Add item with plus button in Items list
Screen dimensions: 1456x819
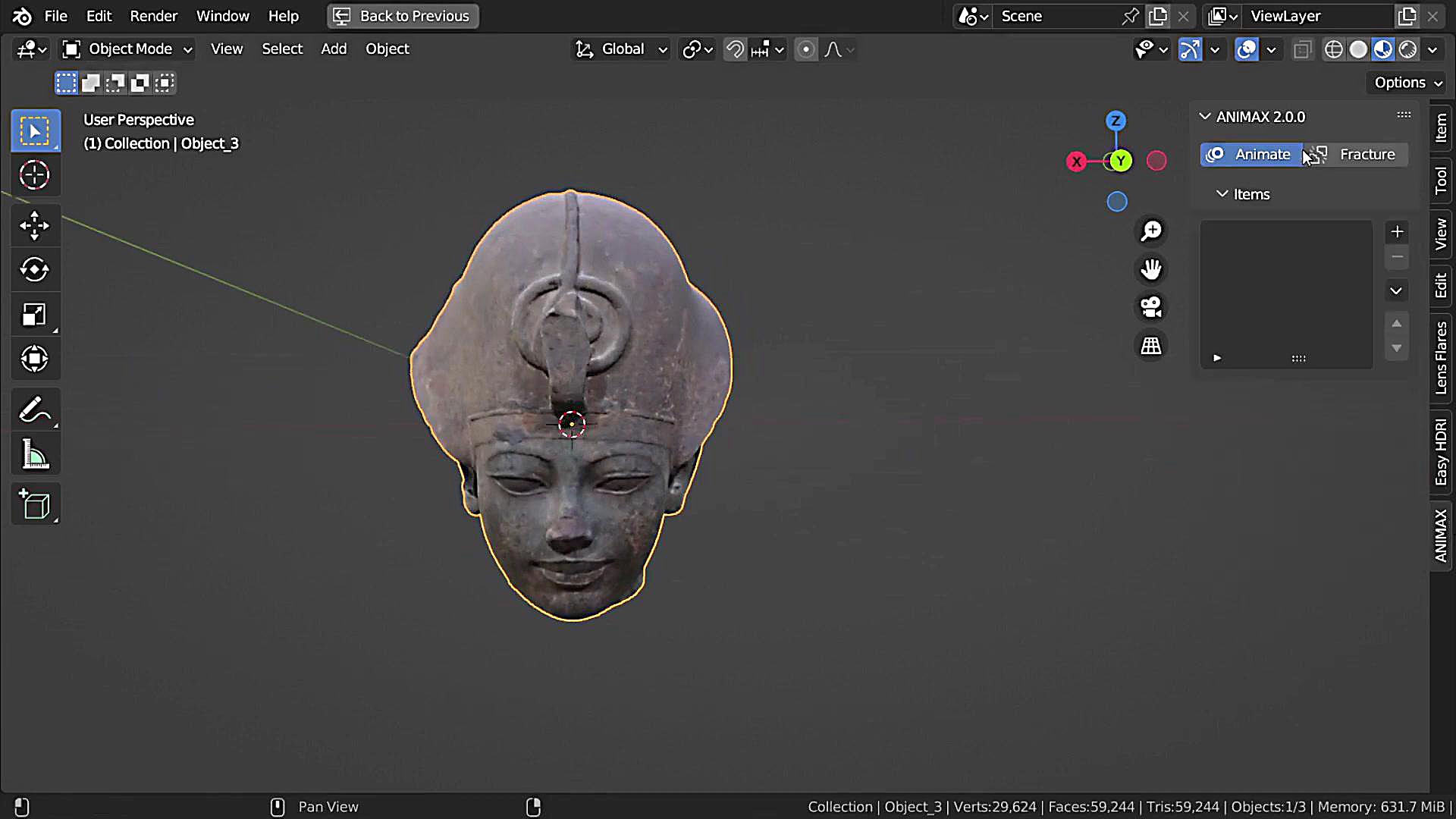click(1397, 231)
